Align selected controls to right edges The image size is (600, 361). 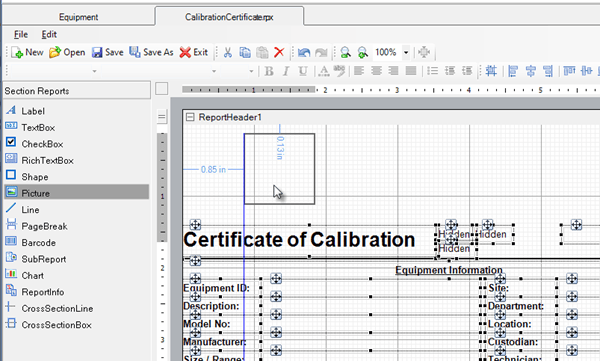click(548, 71)
